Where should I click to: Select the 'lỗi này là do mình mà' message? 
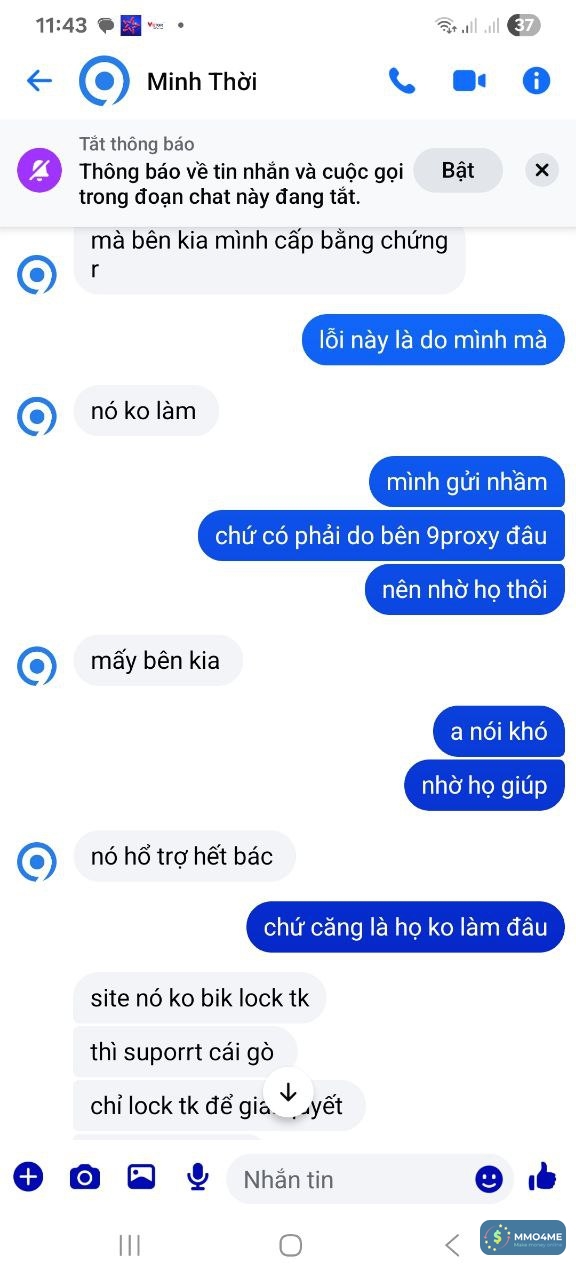(x=433, y=339)
